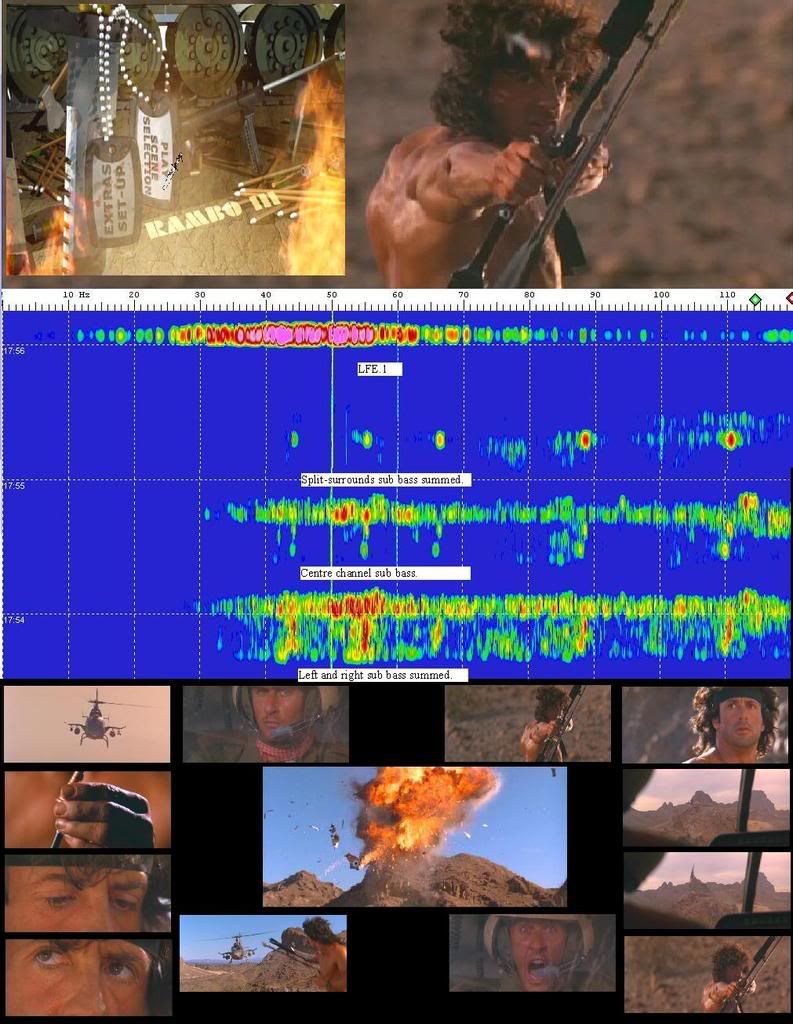Click the green diamond marker on frequency ruler
The image size is (793, 1024).
(755, 299)
